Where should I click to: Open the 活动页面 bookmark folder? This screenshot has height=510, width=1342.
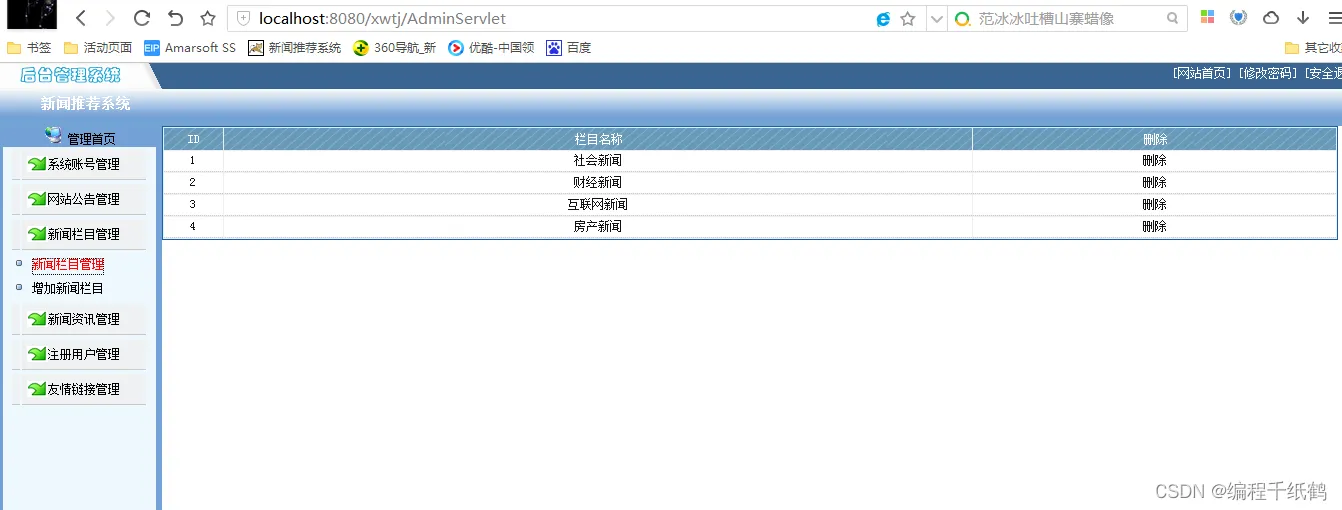click(98, 47)
